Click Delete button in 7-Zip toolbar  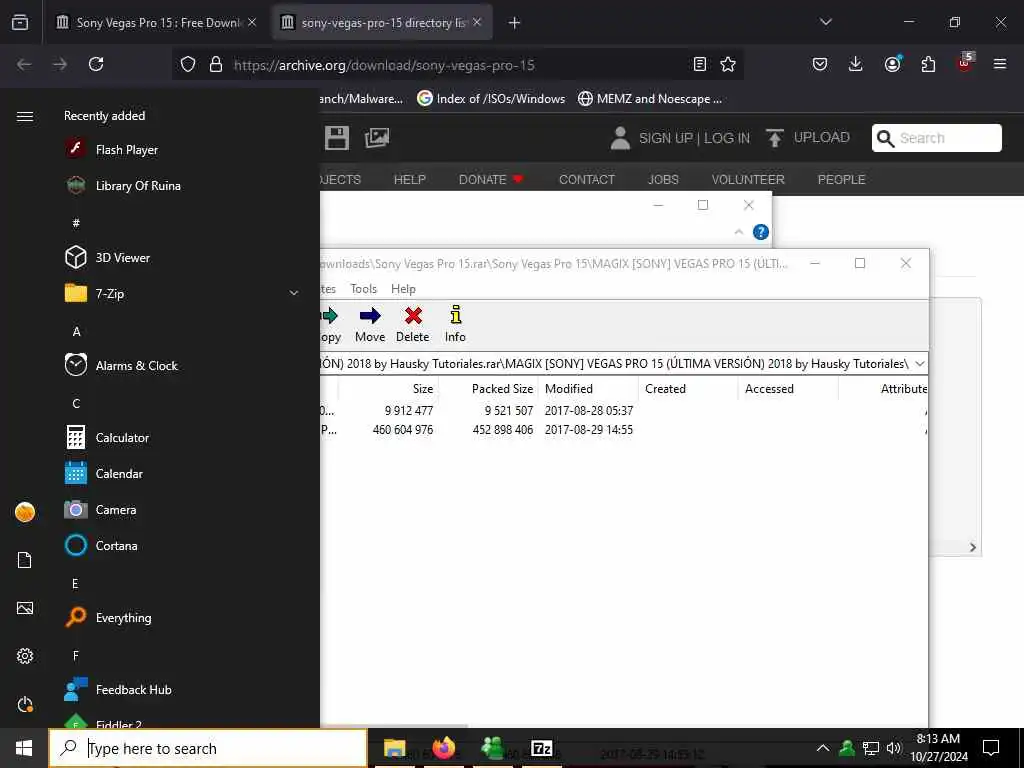pos(412,324)
